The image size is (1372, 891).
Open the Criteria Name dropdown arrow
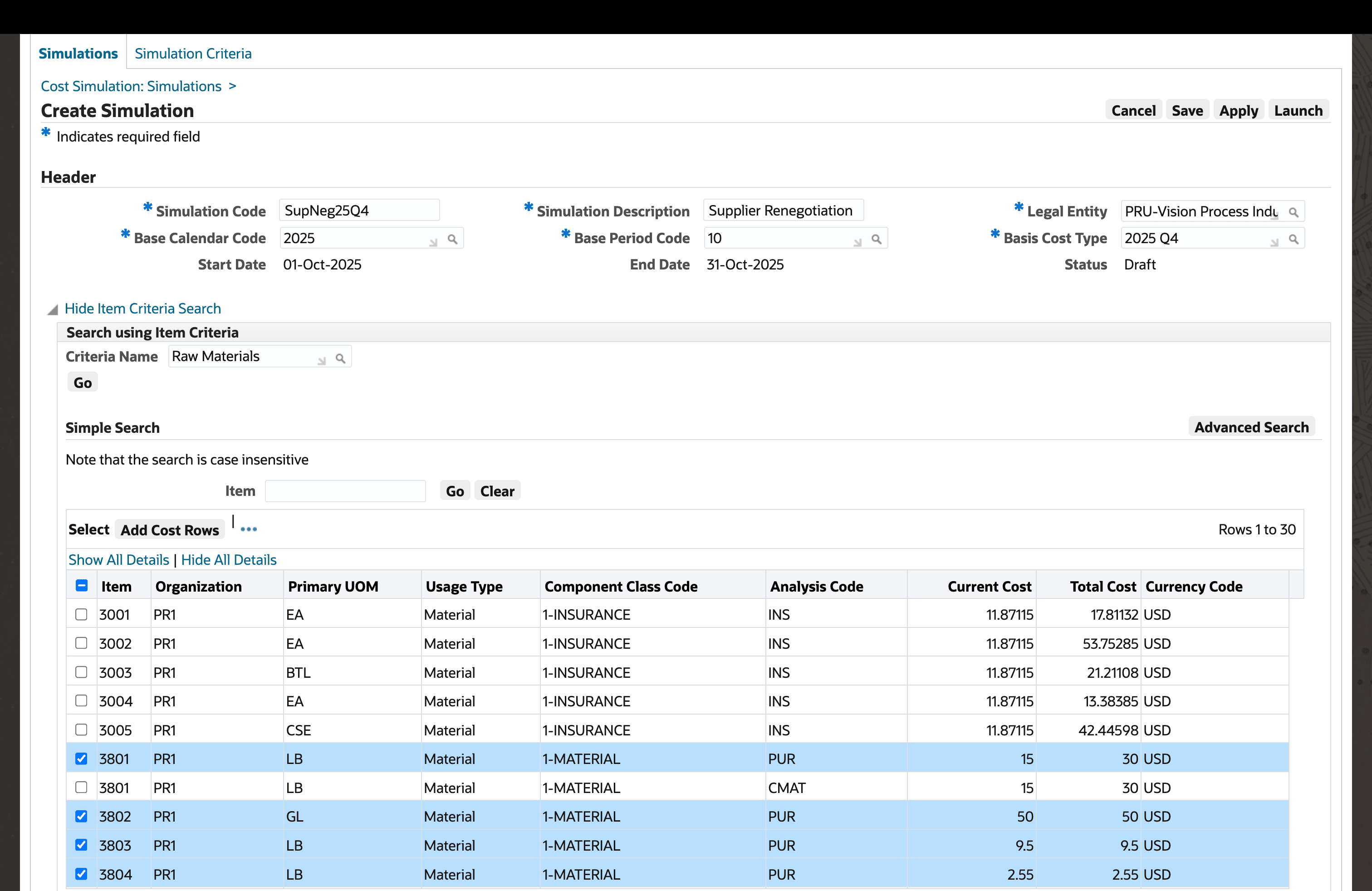pos(322,360)
